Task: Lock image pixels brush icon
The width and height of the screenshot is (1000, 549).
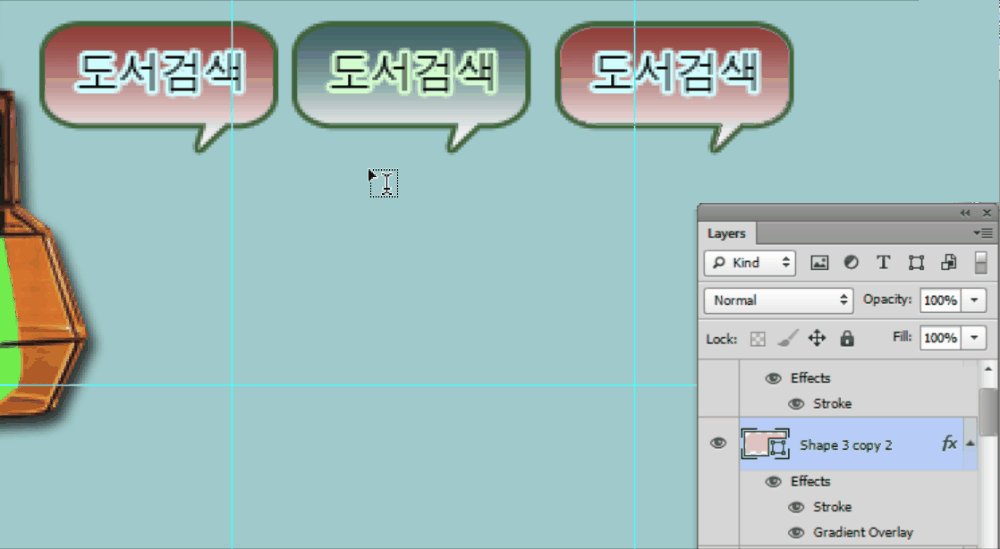Action: pyautogui.click(x=788, y=338)
